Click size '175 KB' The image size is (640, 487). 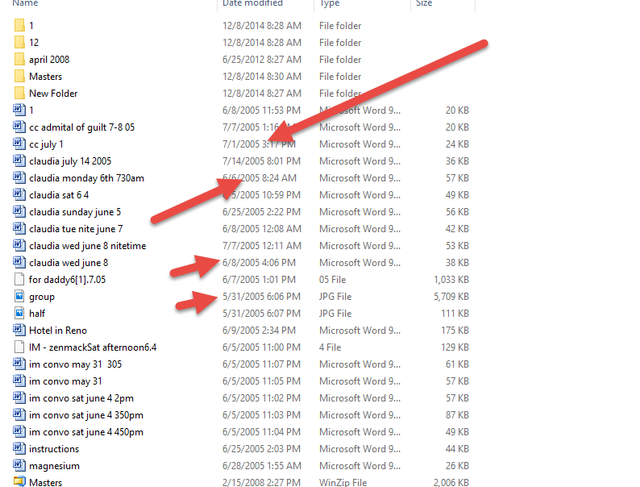coord(455,330)
